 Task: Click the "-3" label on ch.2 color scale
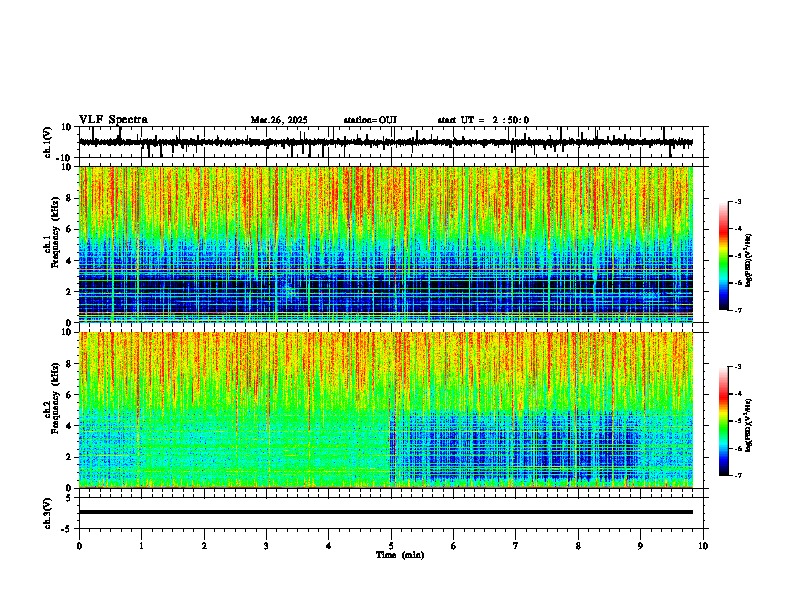pos(738,367)
